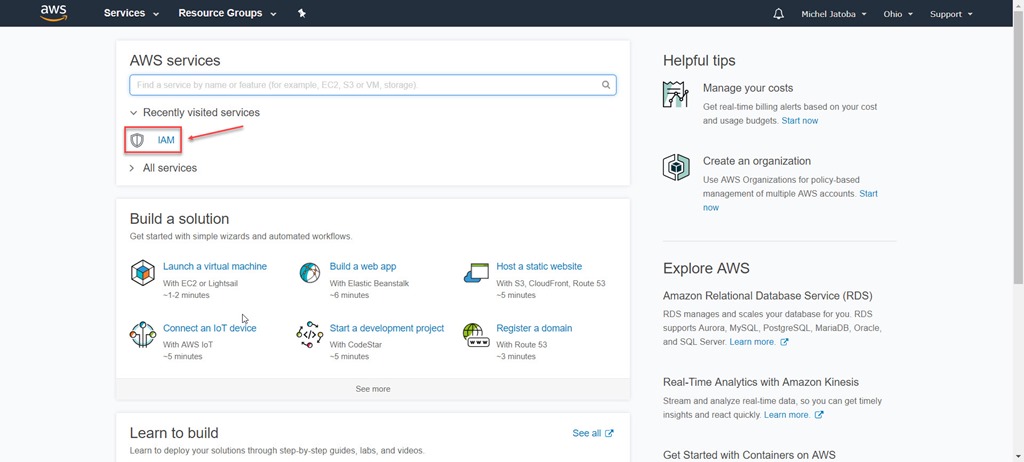1024x462 pixels.
Task: Click the Build a web app globe icon
Action: tap(310, 272)
